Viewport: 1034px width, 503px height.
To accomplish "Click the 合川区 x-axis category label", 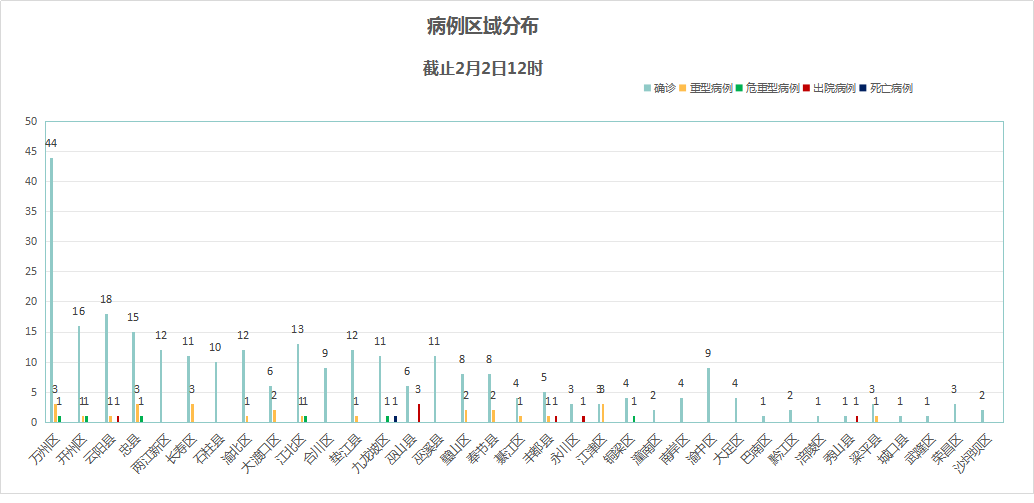I will (320, 442).
